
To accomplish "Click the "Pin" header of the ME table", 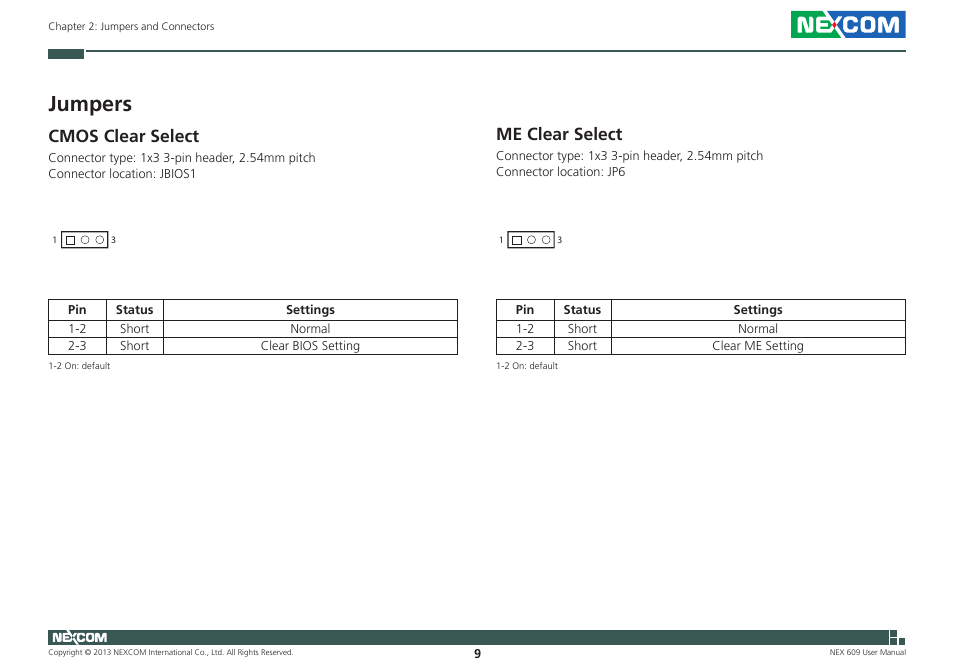I will click(525, 310).
